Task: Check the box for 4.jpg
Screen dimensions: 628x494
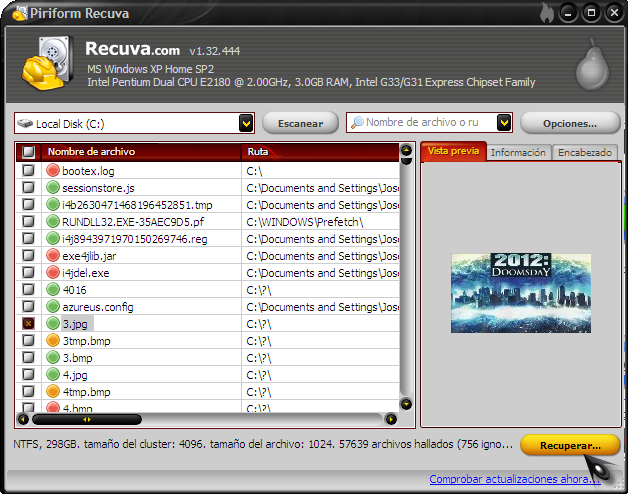Action: click(x=28, y=375)
